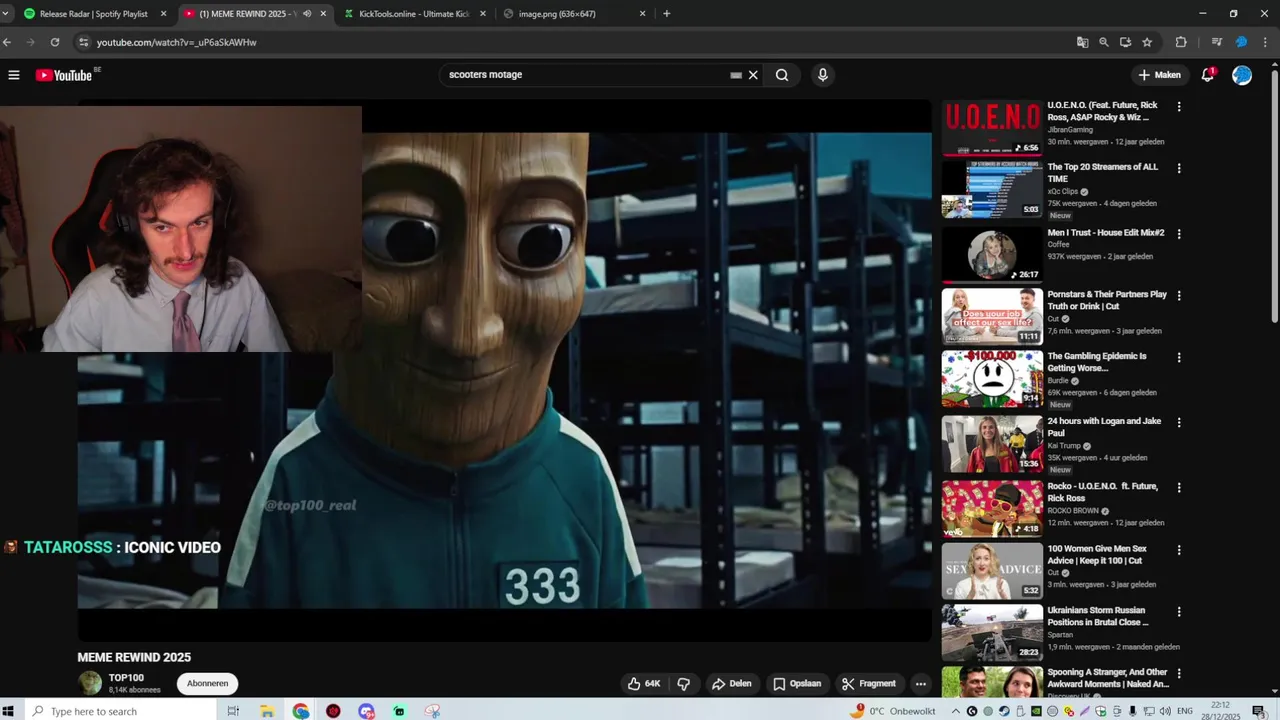This screenshot has width=1280, height=720.
Task: Open File Explorer from the taskbar
Action: click(267, 711)
